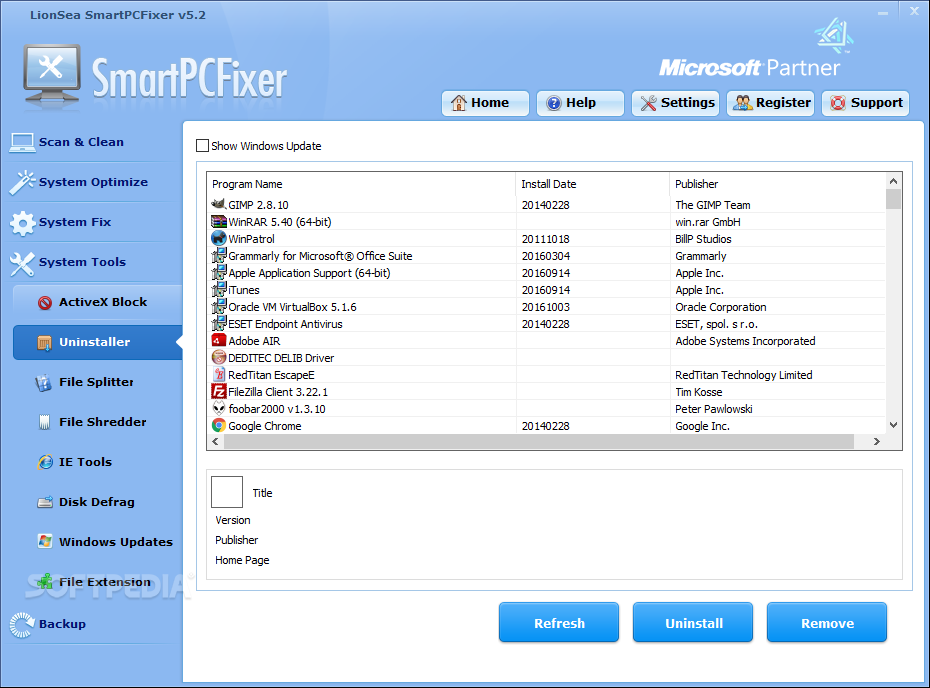Click the horizontal scroll left arrow
Screen dimensions: 930x688
coord(215,442)
